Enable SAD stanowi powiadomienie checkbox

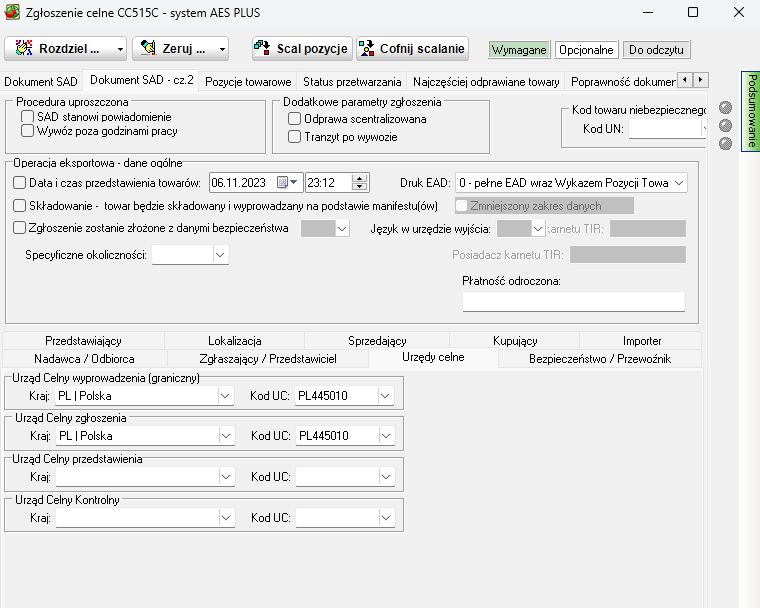pyautogui.click(x=27, y=117)
